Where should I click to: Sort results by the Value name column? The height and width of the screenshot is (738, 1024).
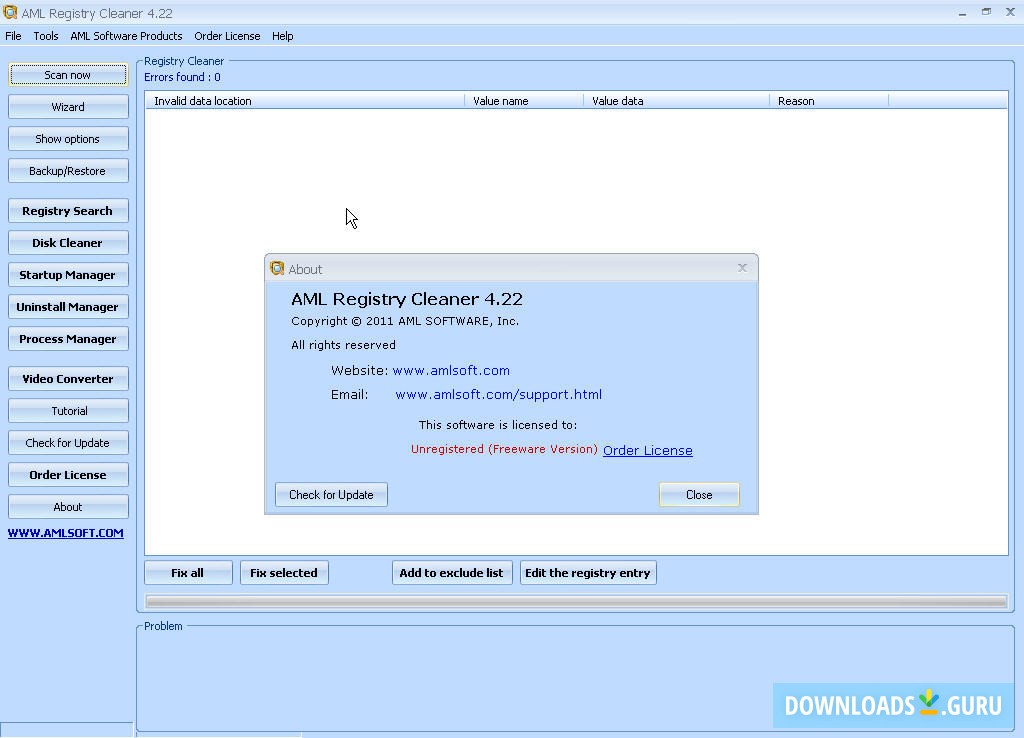coord(523,100)
